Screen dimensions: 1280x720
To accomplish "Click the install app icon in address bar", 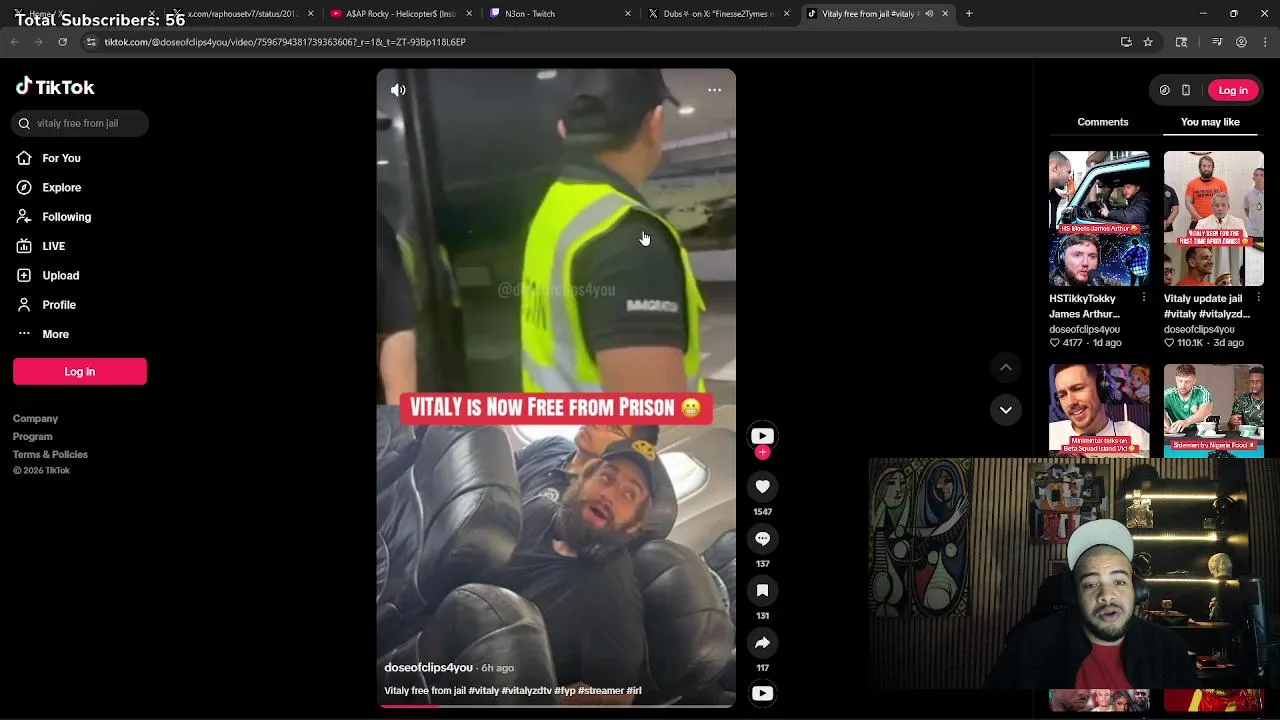I will pos(1126,42).
